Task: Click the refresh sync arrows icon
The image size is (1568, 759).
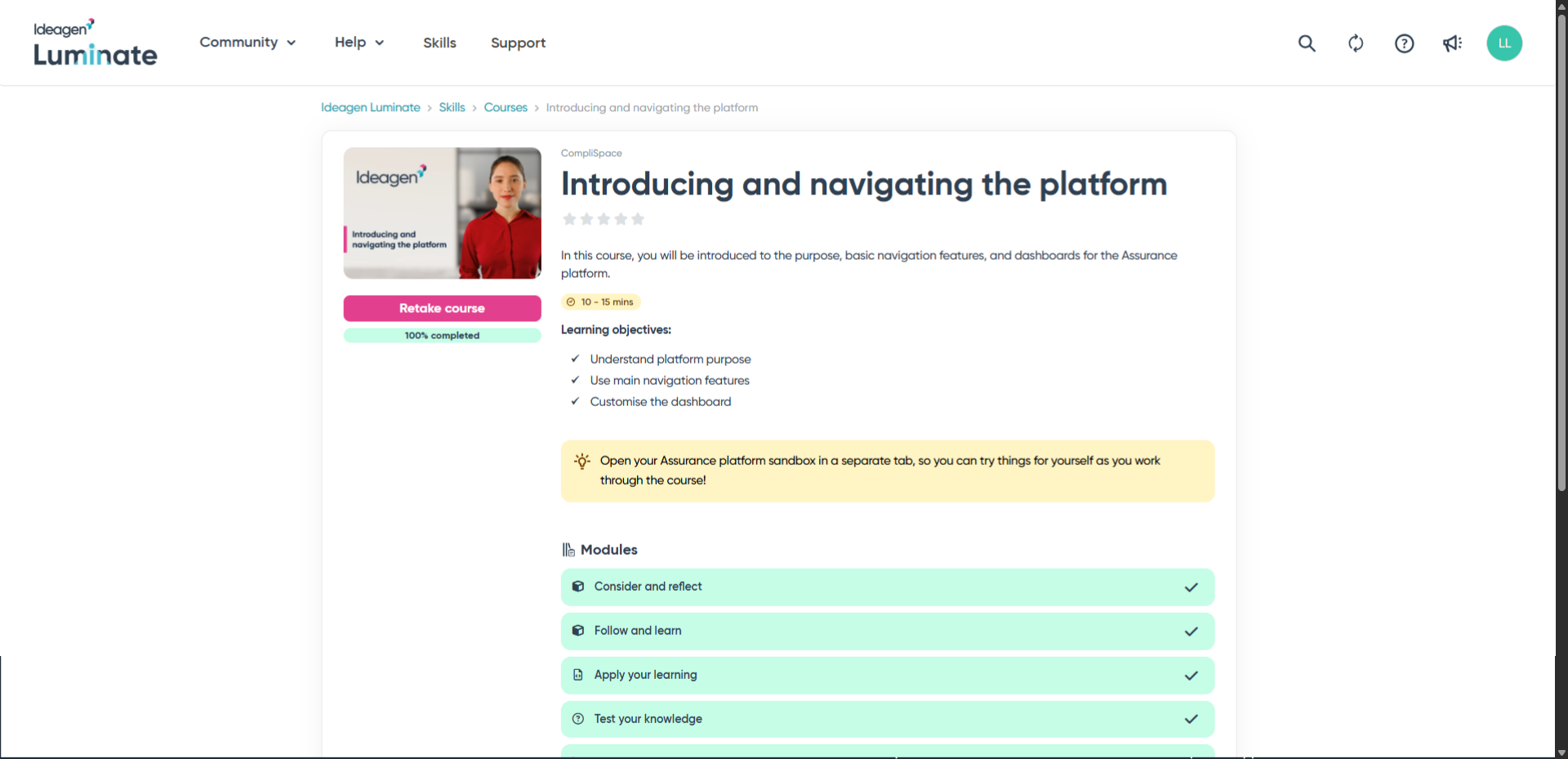Action: 1356,43
